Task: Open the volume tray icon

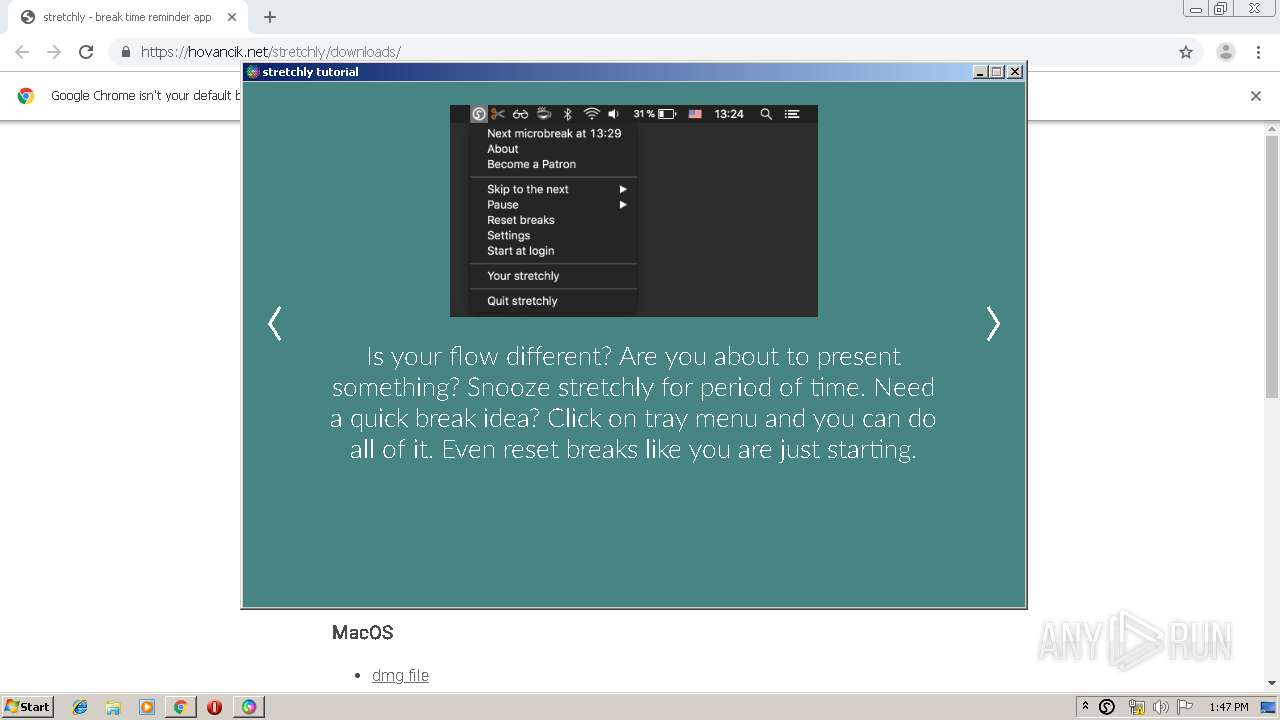Action: tap(1161, 707)
